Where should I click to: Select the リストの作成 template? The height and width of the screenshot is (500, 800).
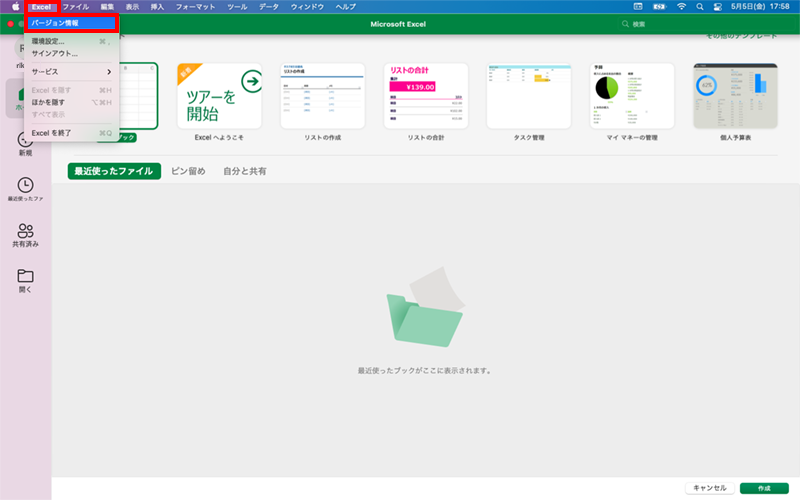[x=322, y=96]
